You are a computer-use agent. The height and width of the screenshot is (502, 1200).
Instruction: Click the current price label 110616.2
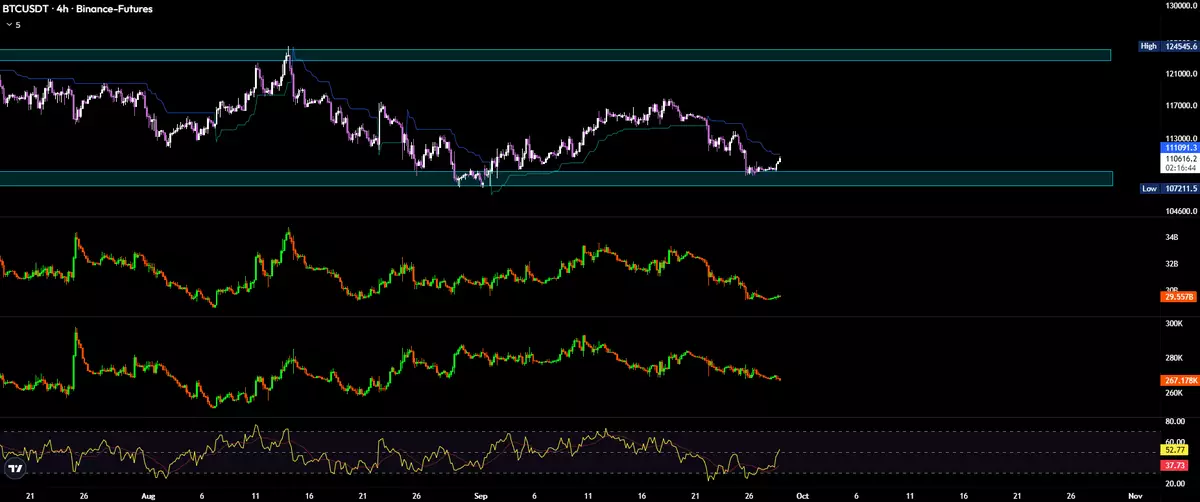(1178, 158)
